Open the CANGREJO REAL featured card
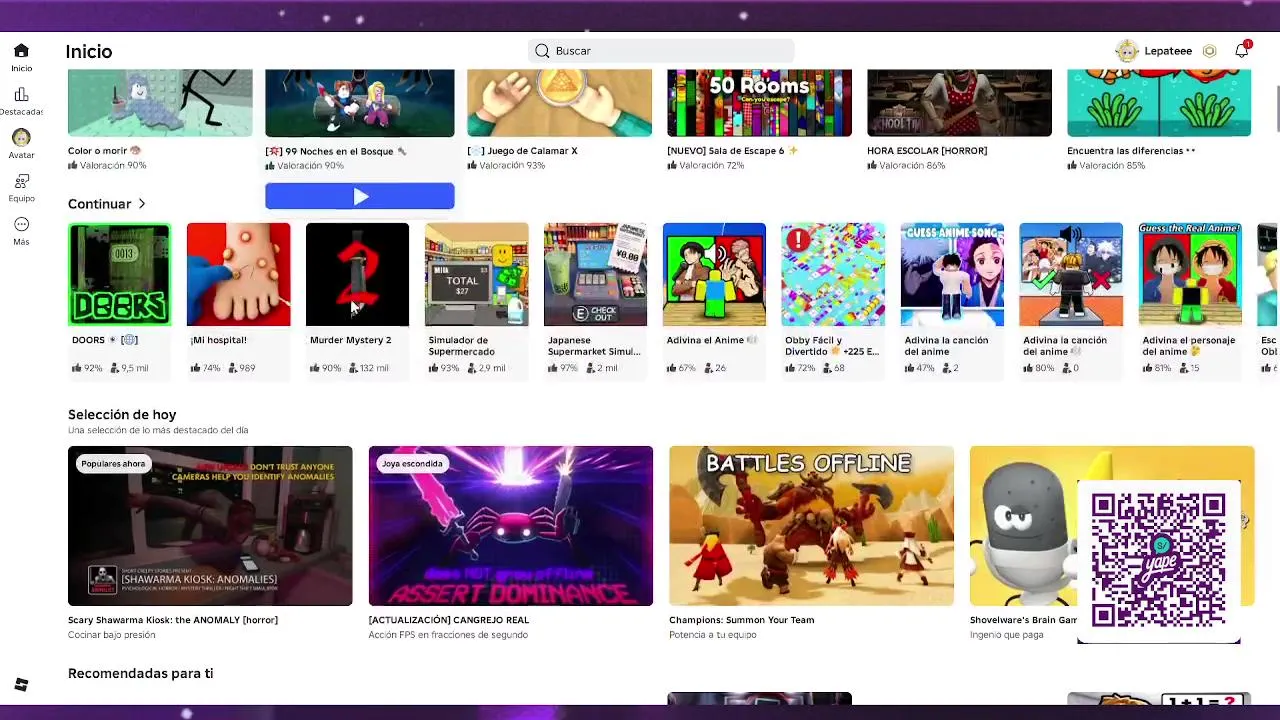 click(x=510, y=526)
